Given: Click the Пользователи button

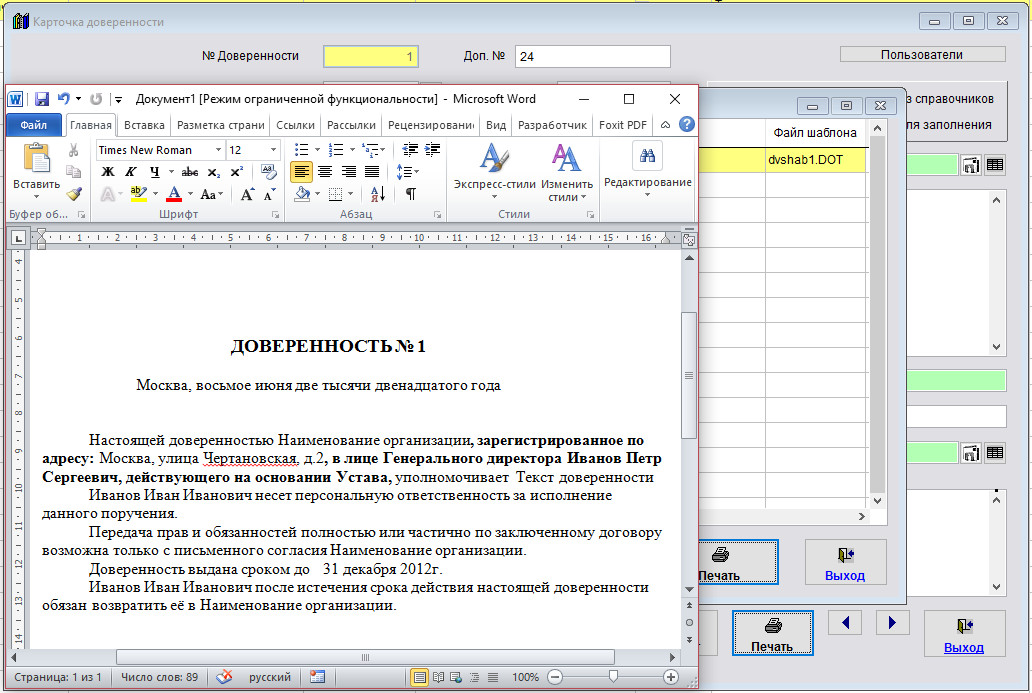Looking at the screenshot, I should pyautogui.click(x=922, y=55).
